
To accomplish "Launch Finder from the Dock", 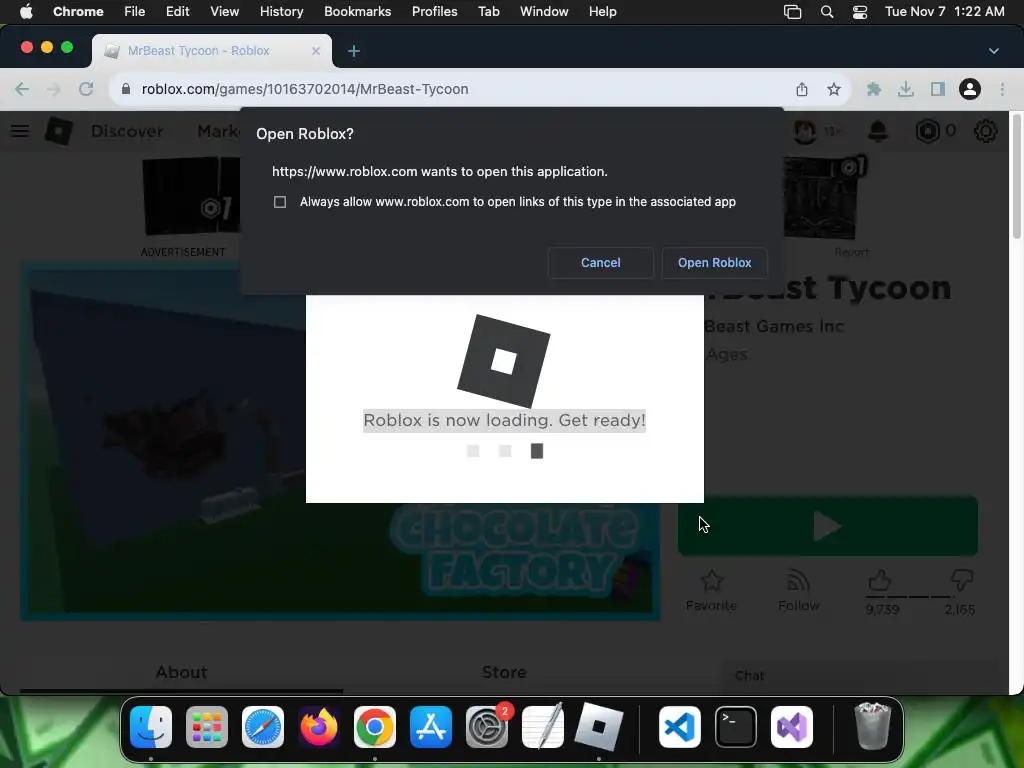I will click(151, 727).
